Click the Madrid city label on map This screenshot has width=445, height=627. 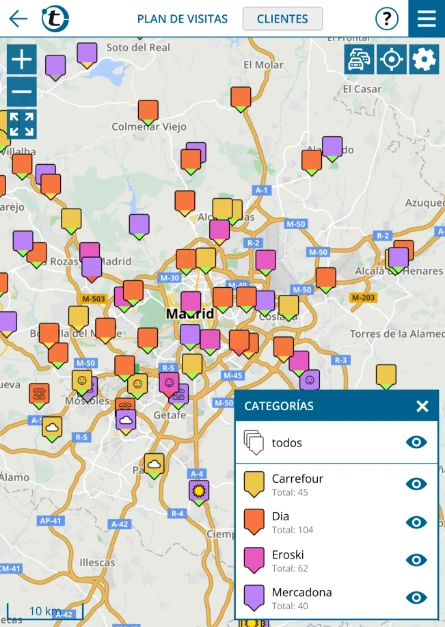pos(190,314)
